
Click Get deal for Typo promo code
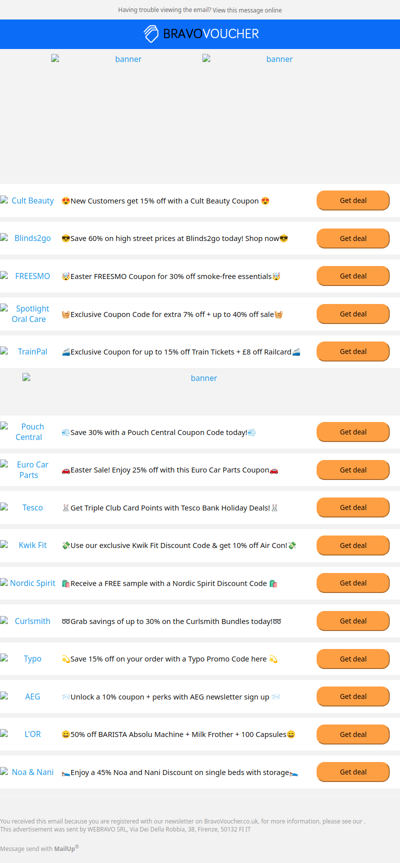[x=353, y=659]
